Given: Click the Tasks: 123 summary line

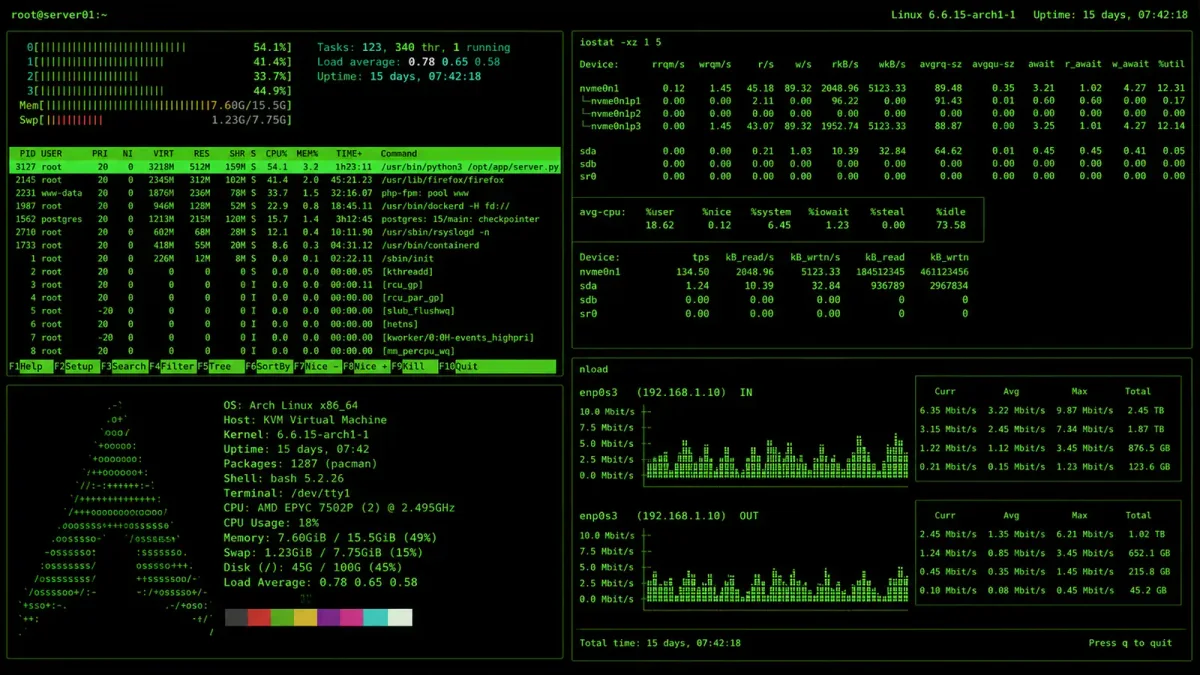Looking at the screenshot, I should (x=413, y=47).
